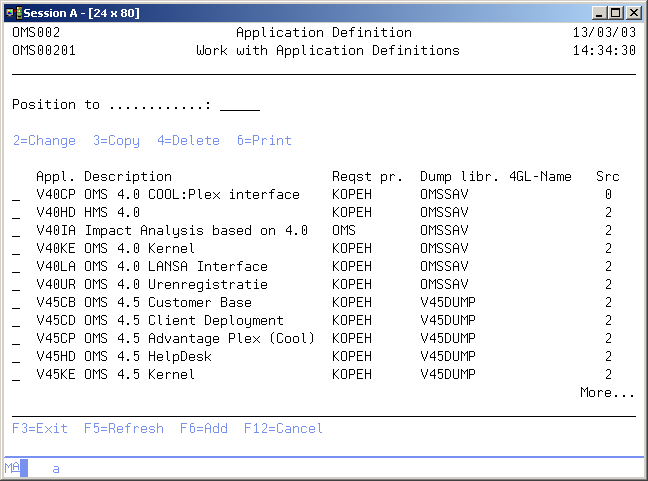The width and height of the screenshot is (648, 481).
Task: Click the 6=Print option label
Action: (264, 141)
